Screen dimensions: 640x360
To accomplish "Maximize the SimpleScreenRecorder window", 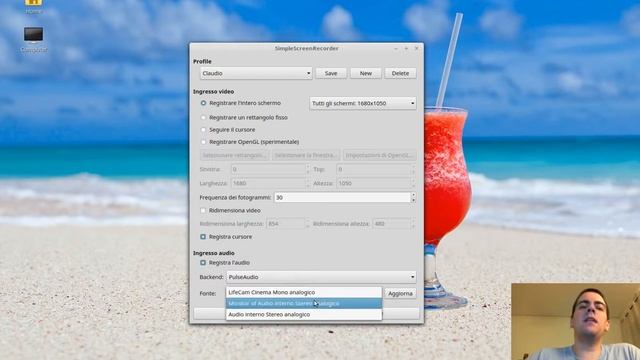I will tap(406, 49).
